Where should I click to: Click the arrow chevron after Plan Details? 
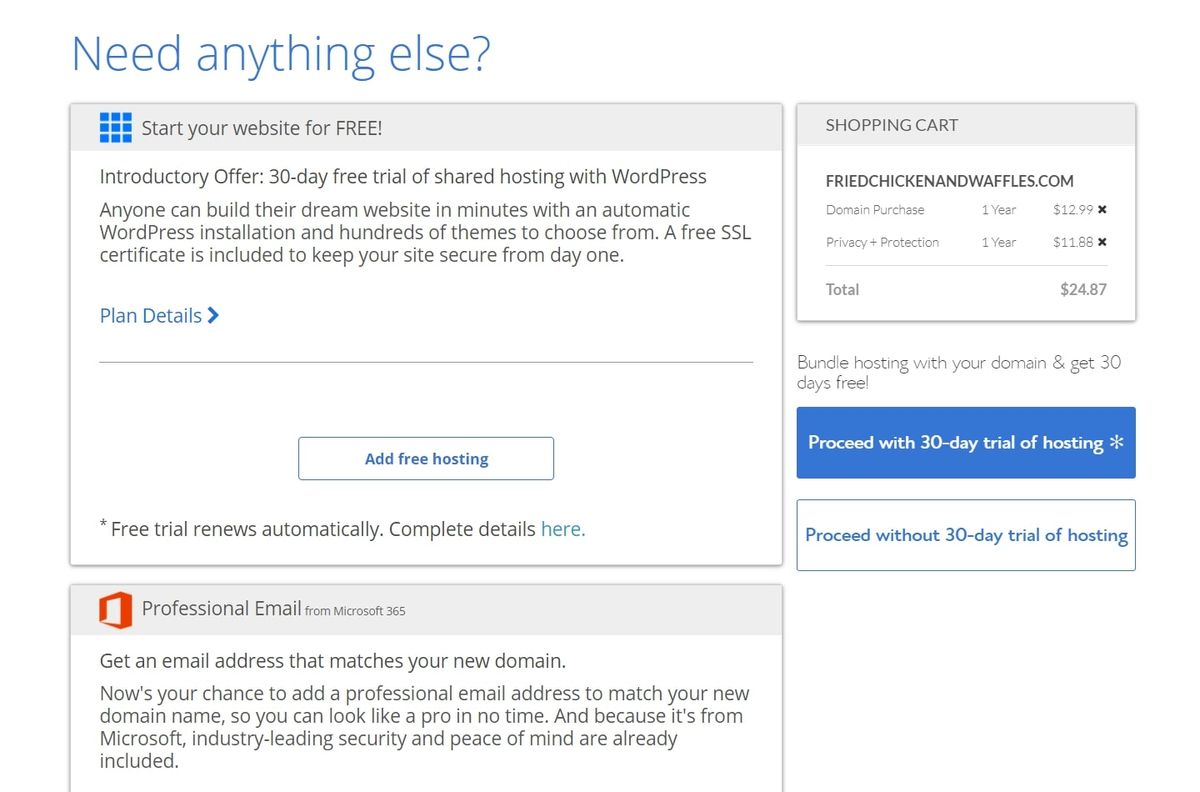pyautogui.click(x=213, y=315)
